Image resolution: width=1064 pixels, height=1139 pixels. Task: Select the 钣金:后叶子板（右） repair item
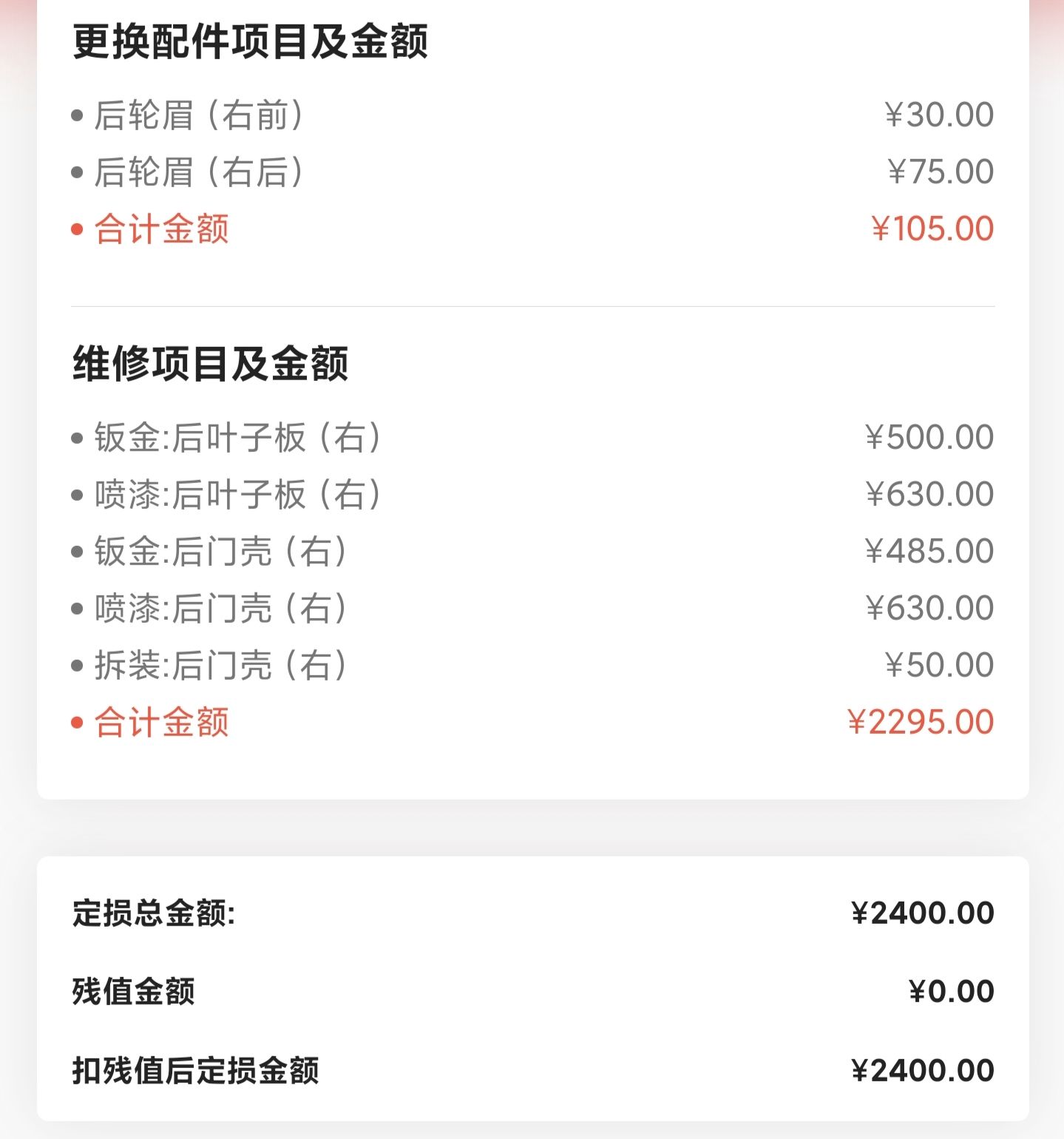click(x=237, y=438)
